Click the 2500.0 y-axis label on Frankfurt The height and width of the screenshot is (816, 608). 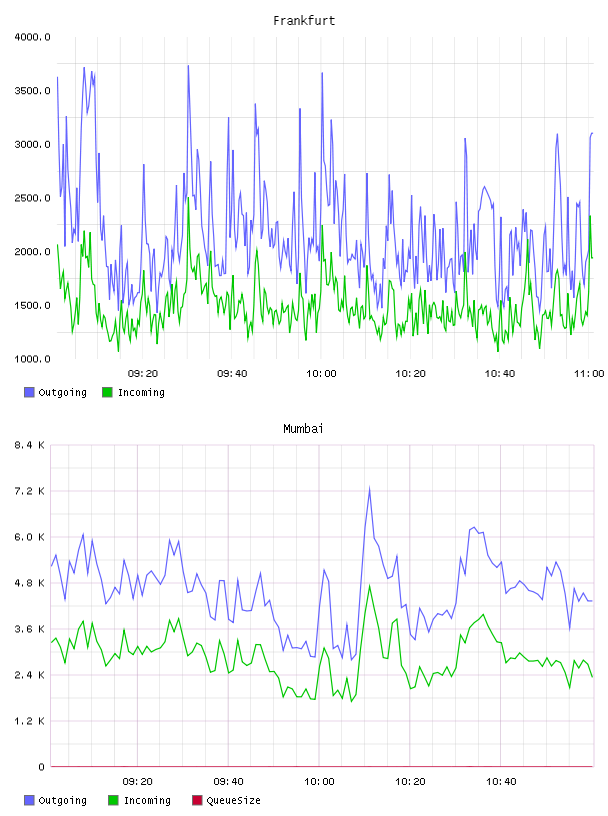click(32, 198)
